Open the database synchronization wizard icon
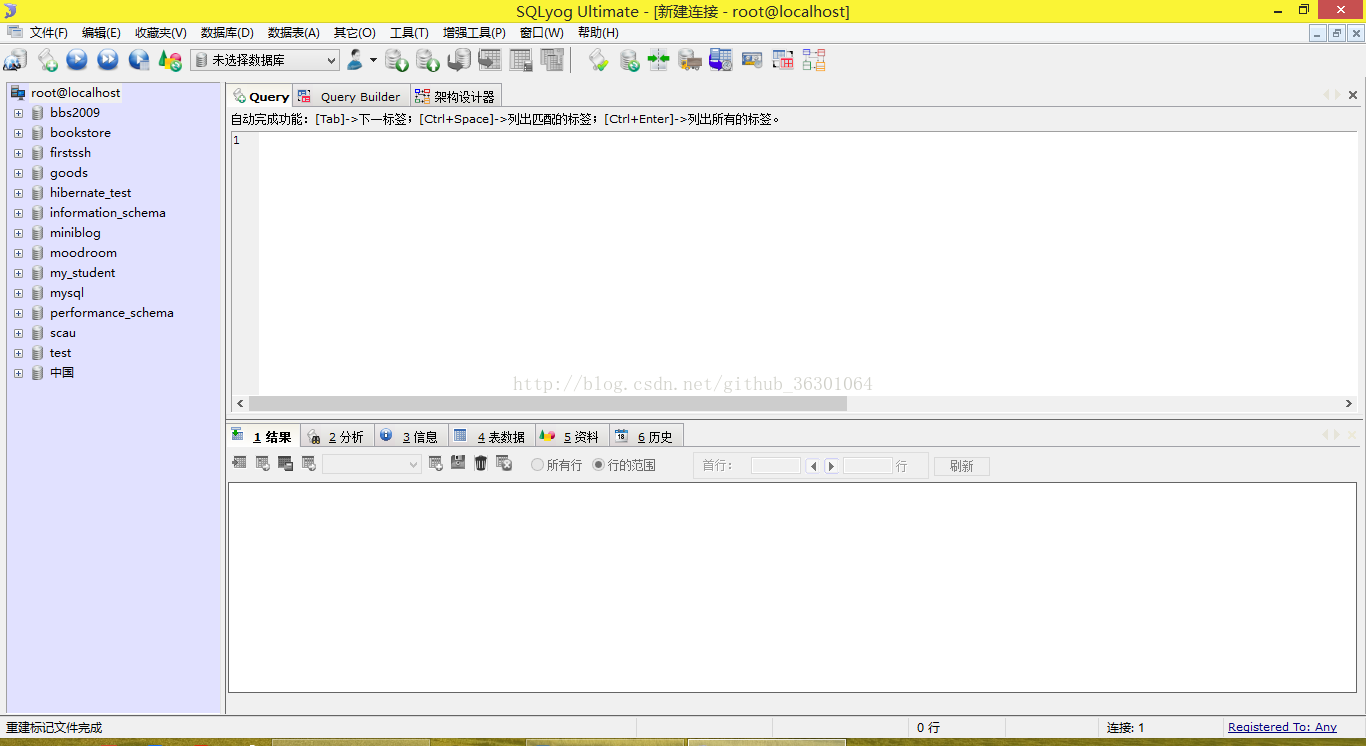Screen dimensions: 1366x746 point(629,60)
